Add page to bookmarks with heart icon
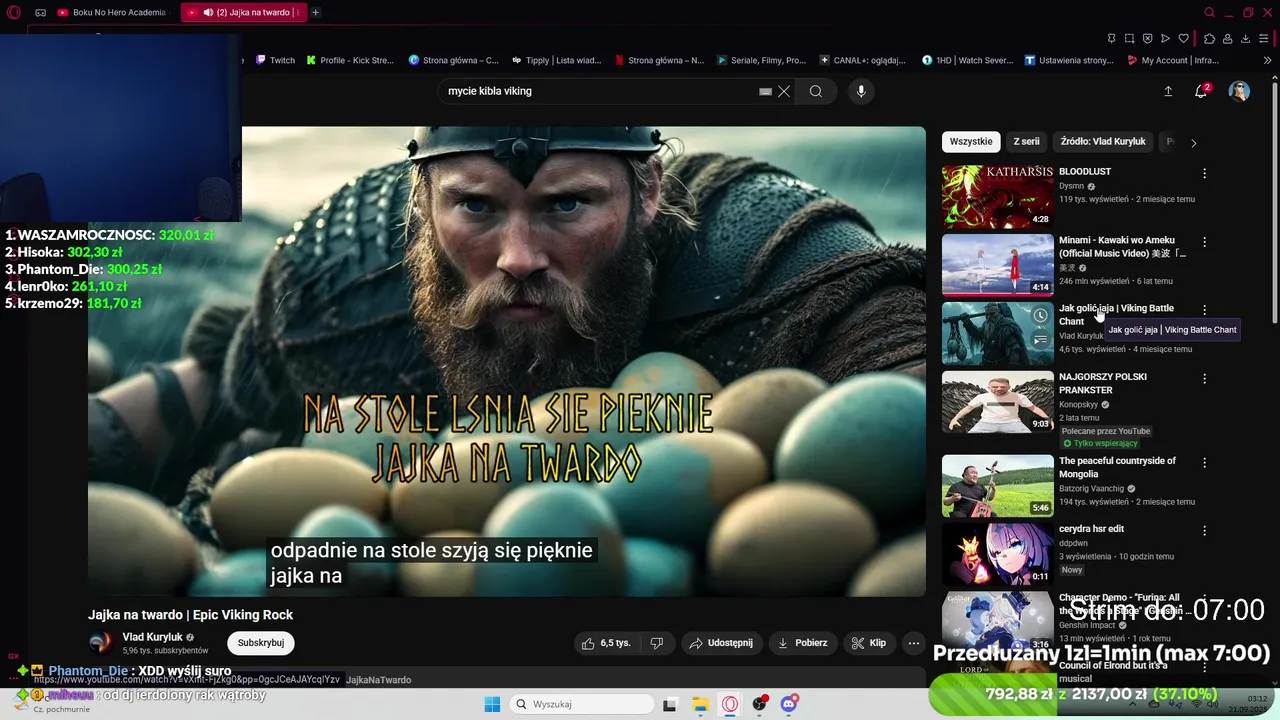 tap(1183, 38)
